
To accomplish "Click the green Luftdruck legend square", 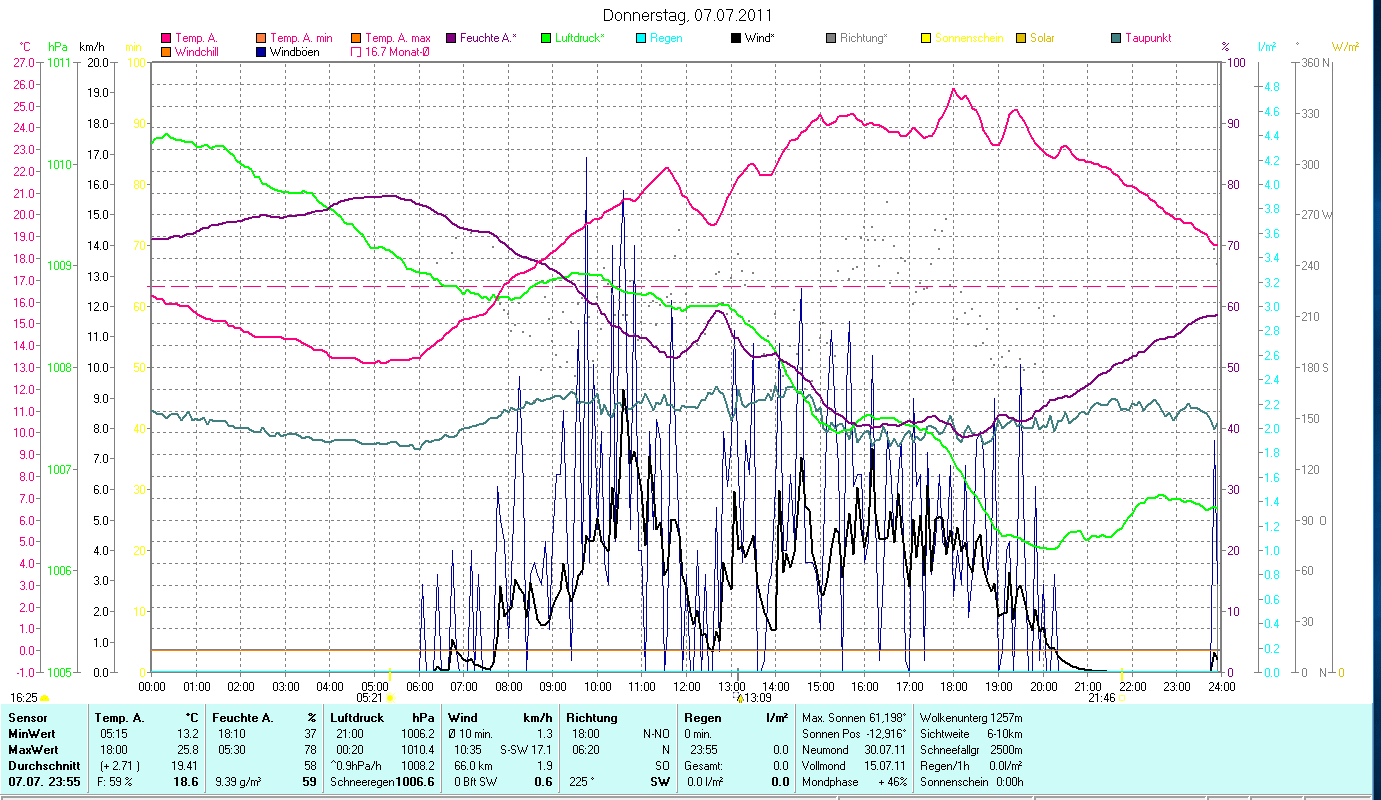I will [x=546, y=38].
